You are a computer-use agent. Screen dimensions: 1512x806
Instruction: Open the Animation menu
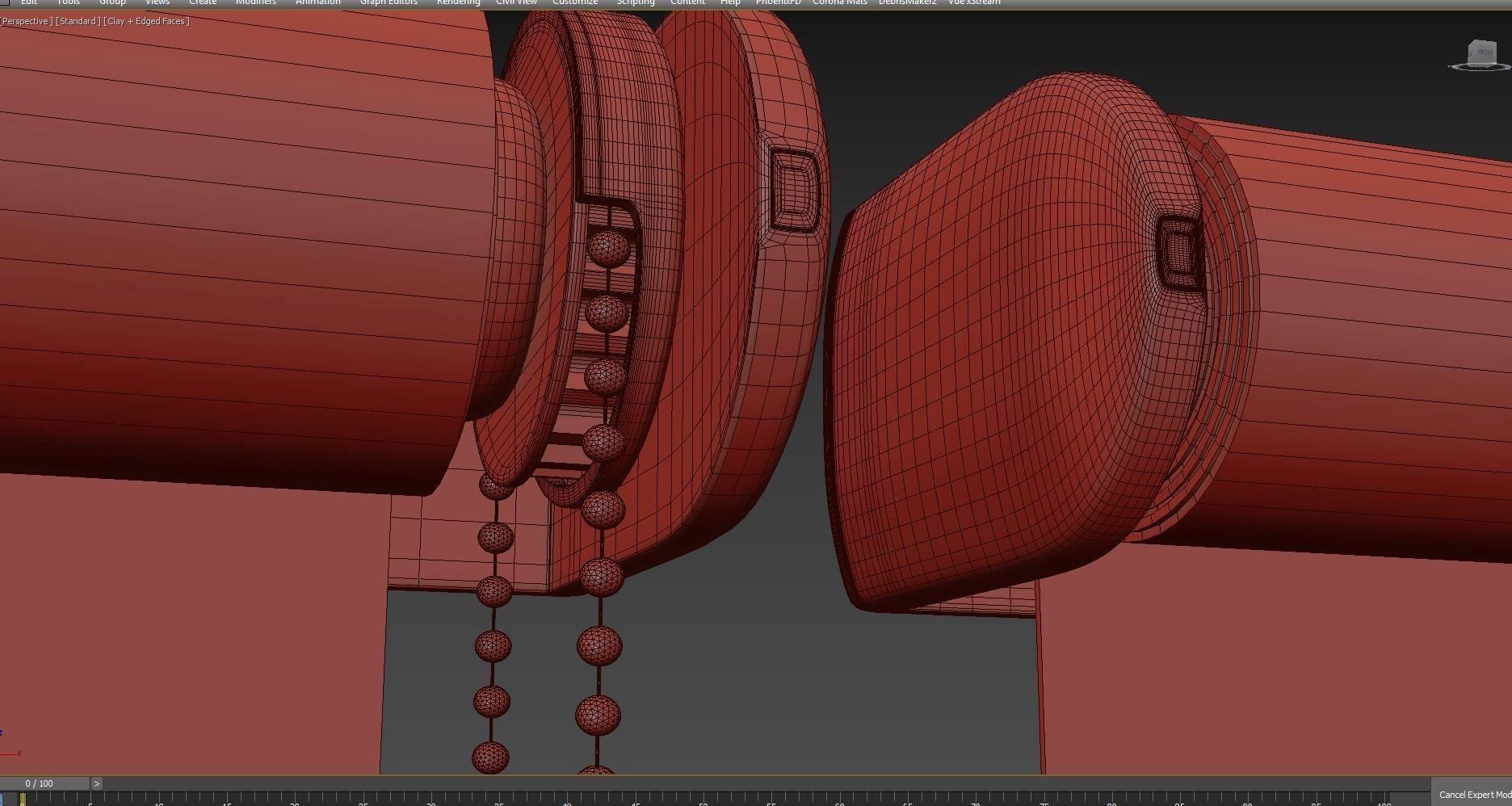pos(317,2)
